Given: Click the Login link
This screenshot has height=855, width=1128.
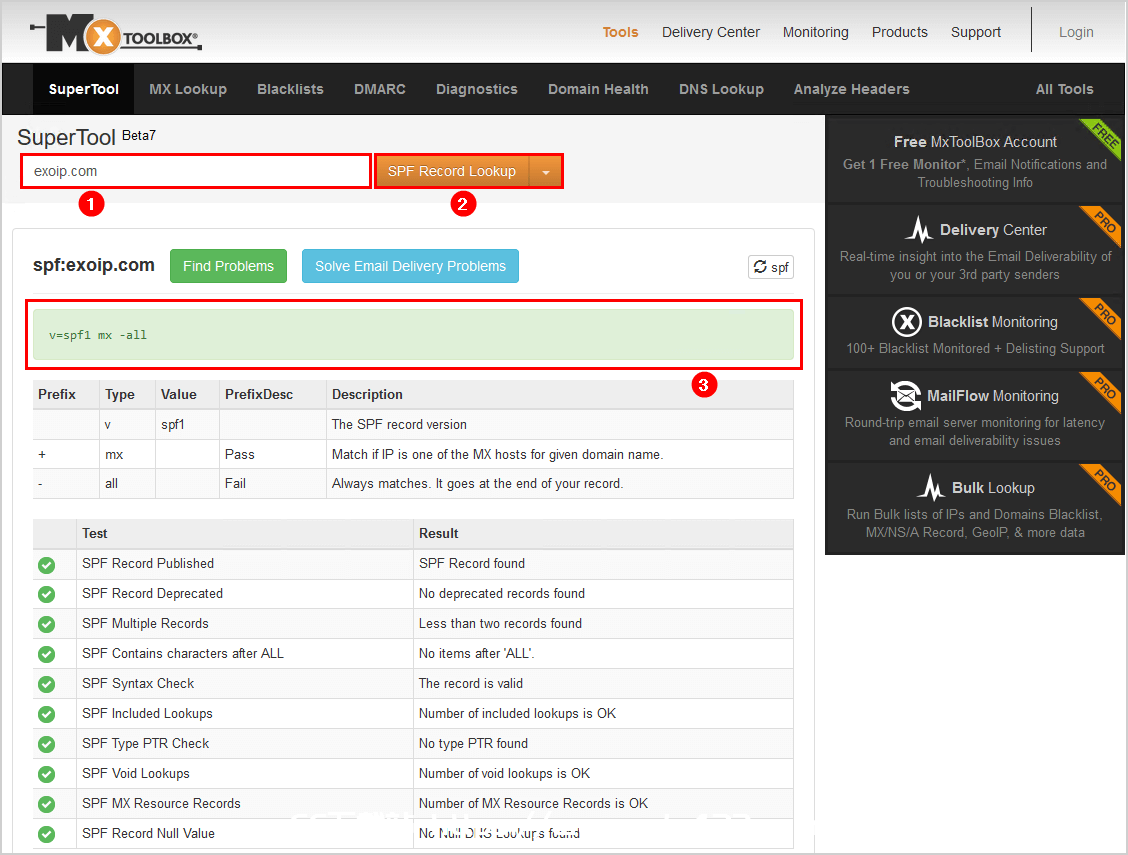Looking at the screenshot, I should click(1076, 32).
